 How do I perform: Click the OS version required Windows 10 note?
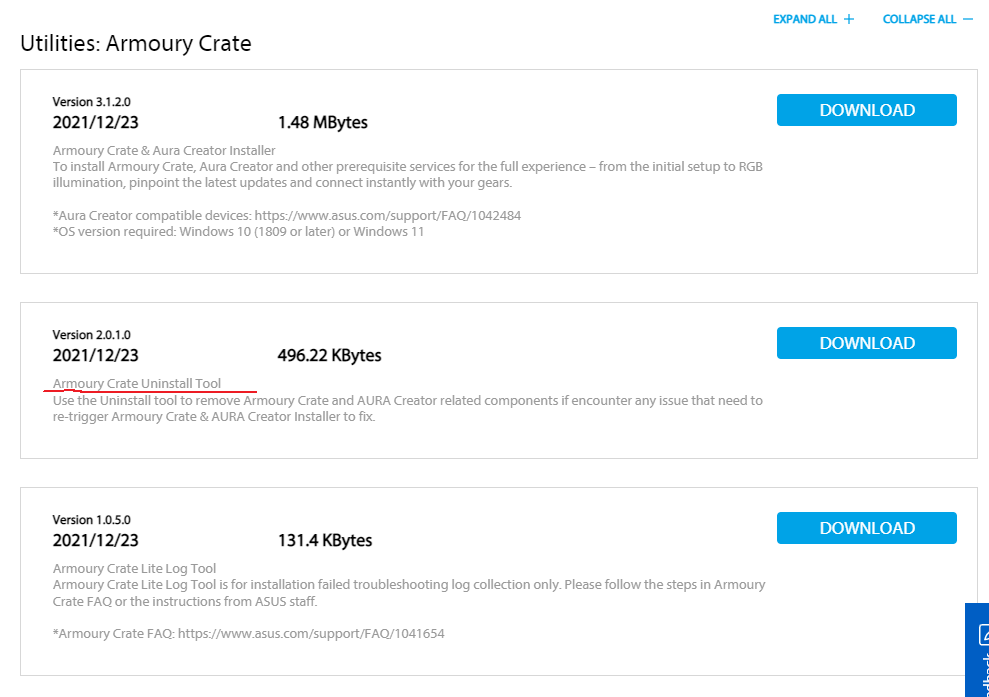point(238,231)
